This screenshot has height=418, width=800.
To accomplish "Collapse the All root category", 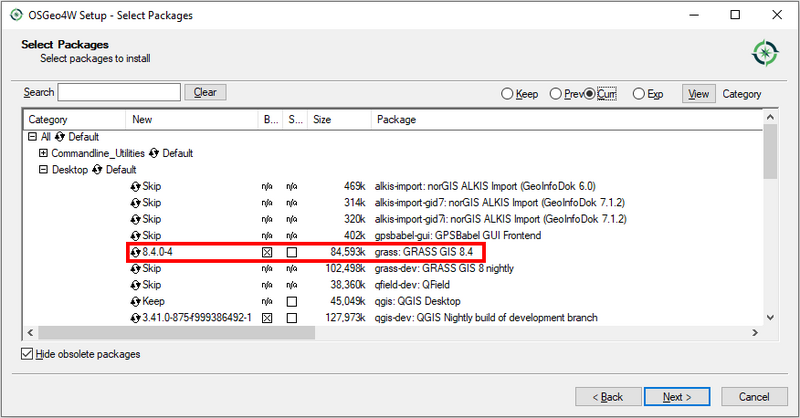I will pyautogui.click(x=32, y=137).
